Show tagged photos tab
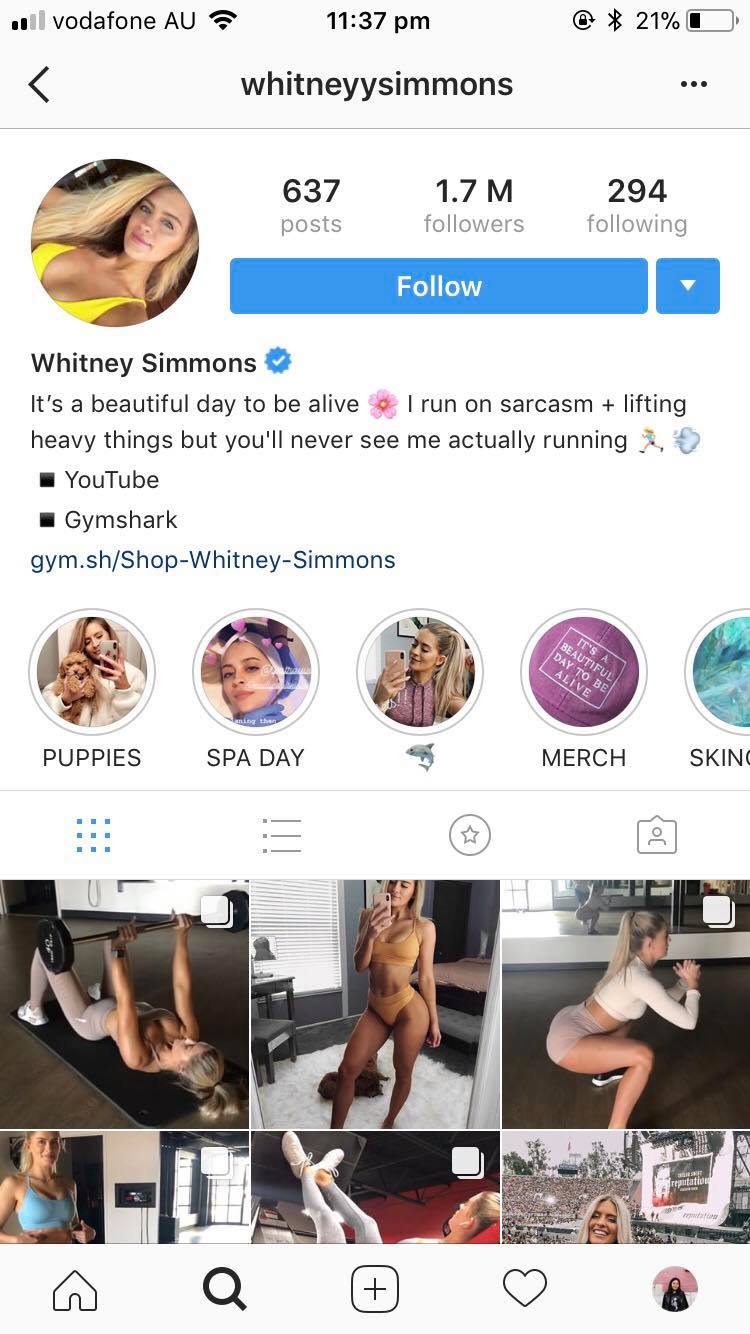This screenshot has height=1334, width=750. (x=657, y=835)
